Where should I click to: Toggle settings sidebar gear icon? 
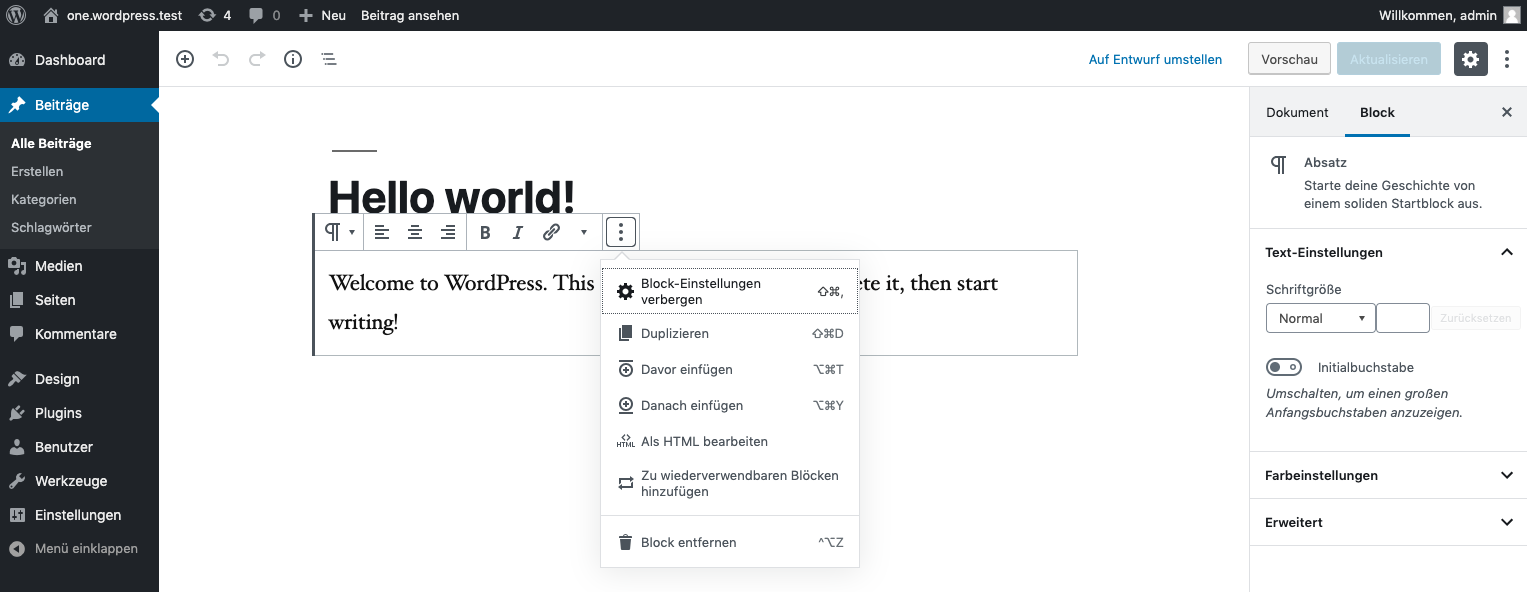coord(1470,59)
